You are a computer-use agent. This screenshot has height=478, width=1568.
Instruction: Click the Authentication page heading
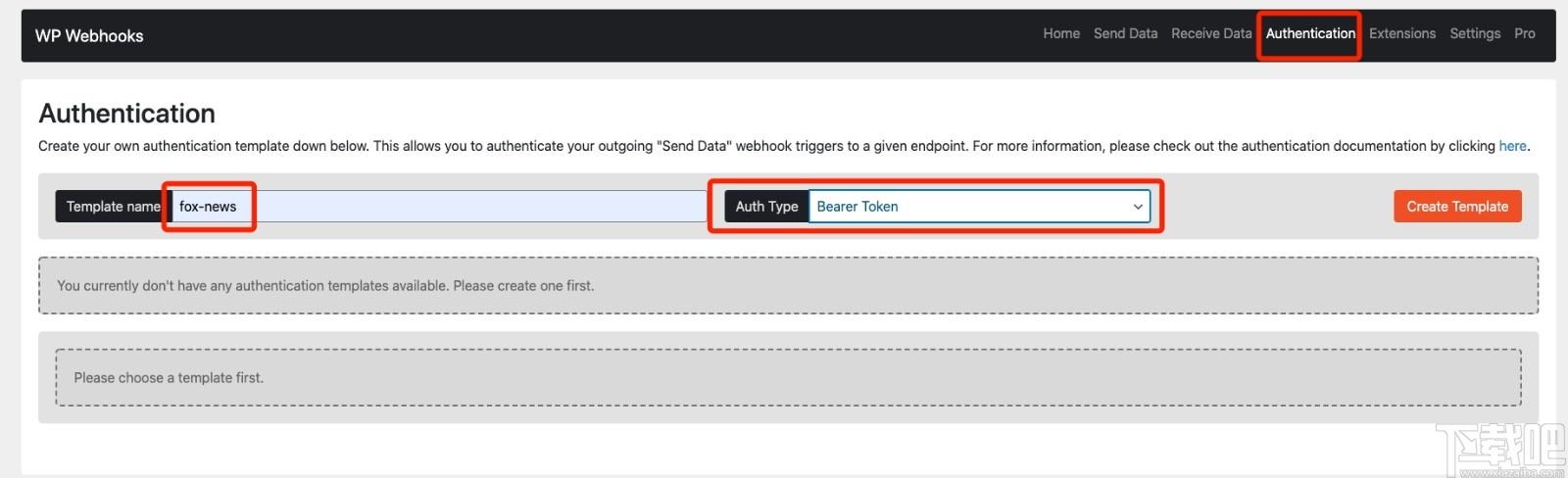(x=127, y=114)
